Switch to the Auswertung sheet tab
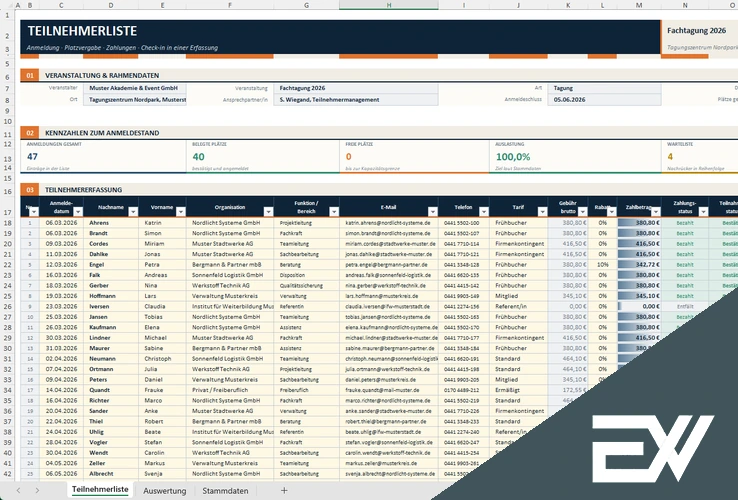This screenshot has height=500, width=738. 165,491
